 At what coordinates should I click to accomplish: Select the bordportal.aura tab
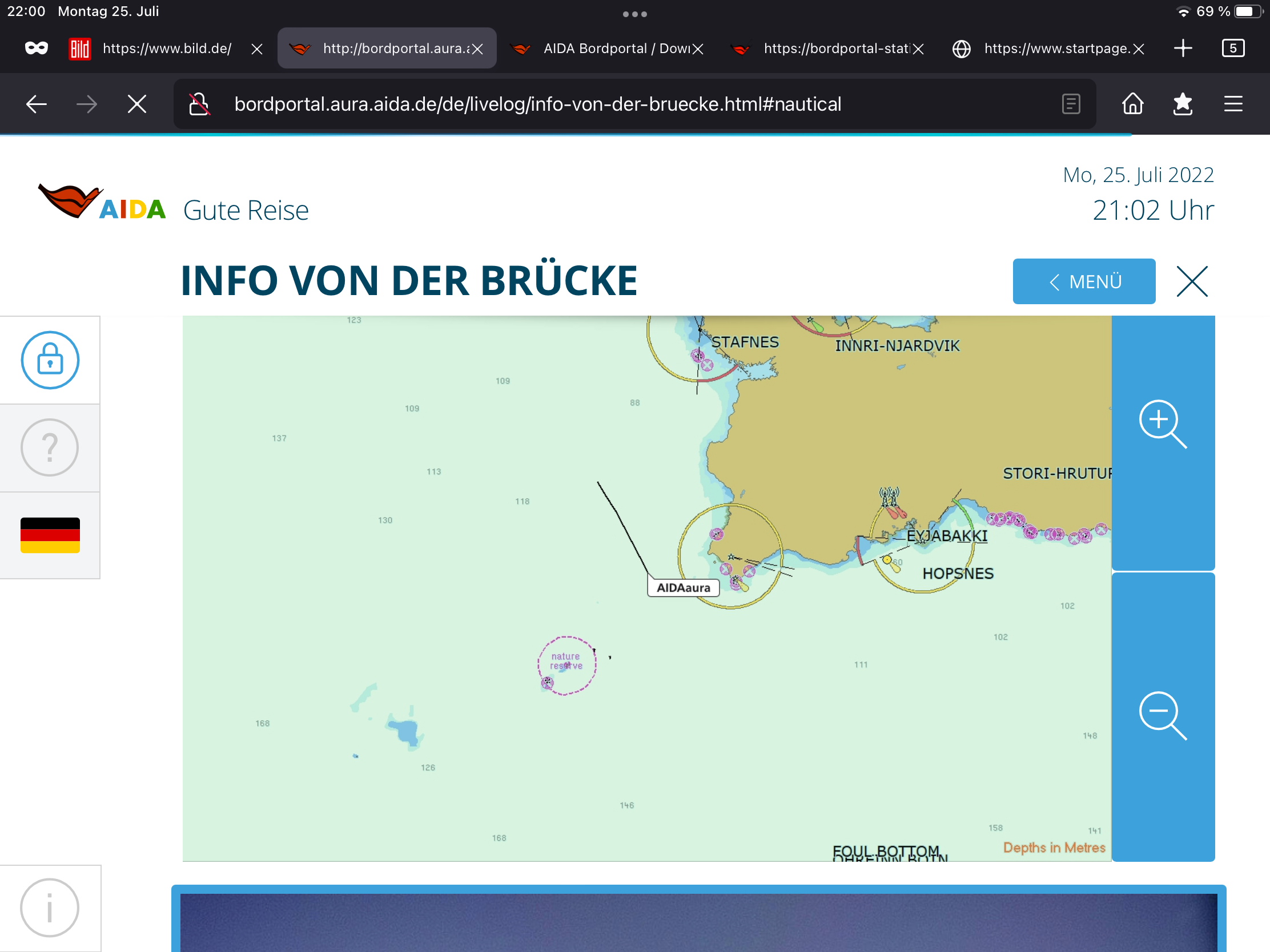(387, 48)
